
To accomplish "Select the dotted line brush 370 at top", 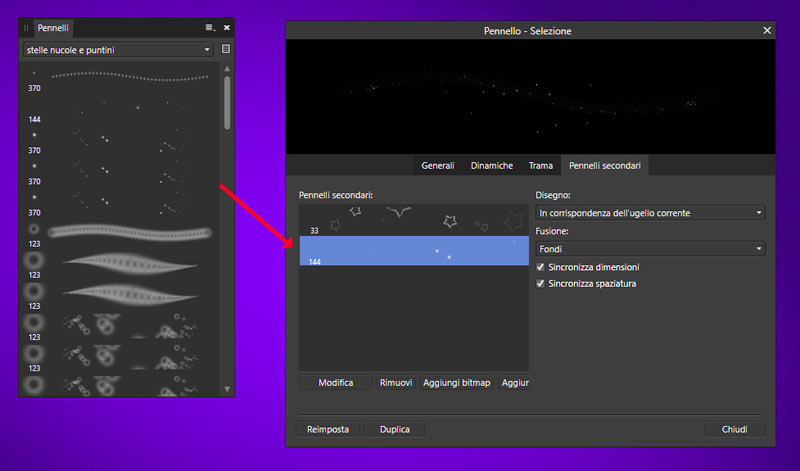I will [119, 79].
